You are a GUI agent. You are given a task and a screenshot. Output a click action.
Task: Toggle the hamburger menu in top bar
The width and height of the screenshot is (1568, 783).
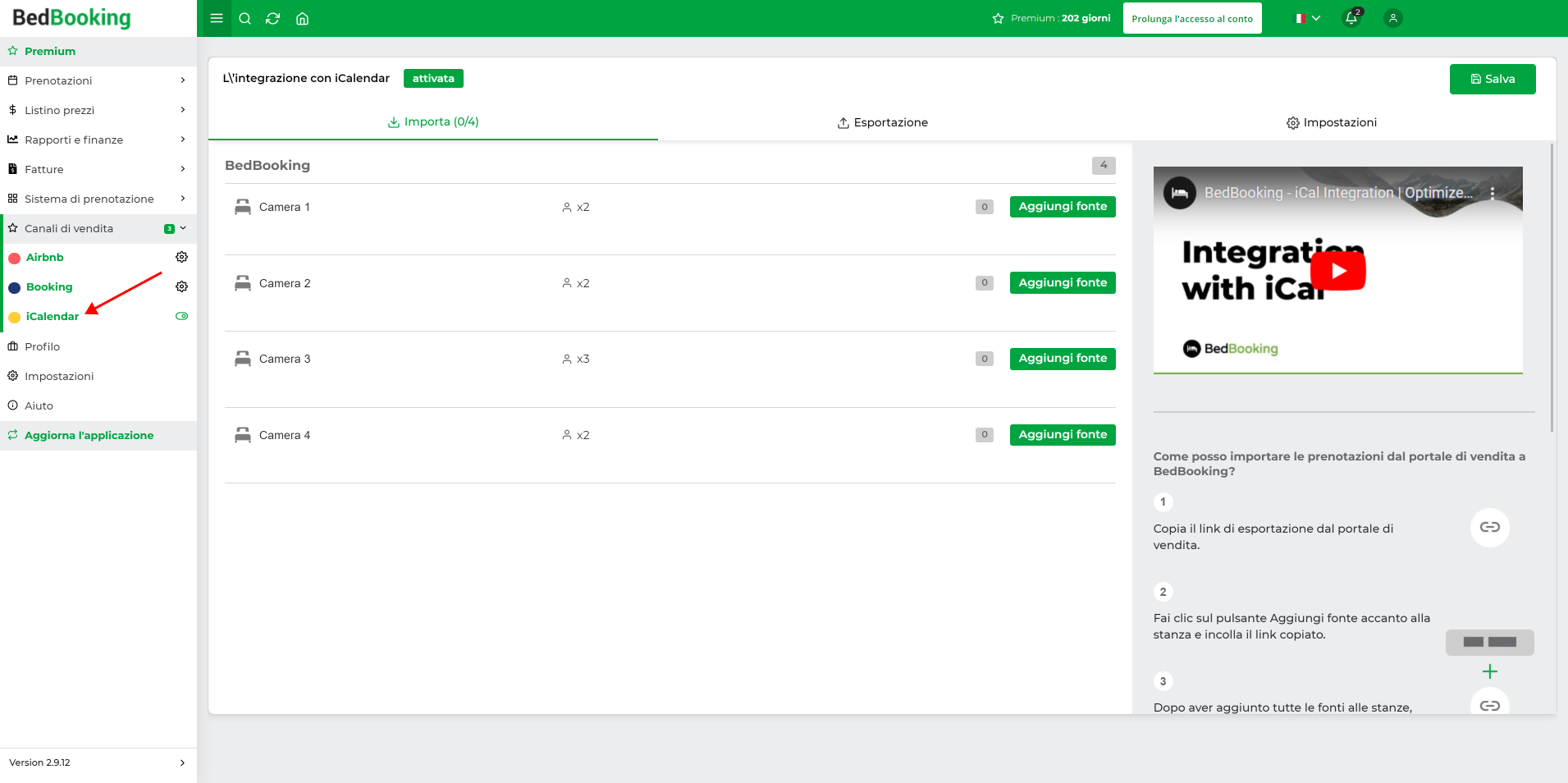(217, 18)
